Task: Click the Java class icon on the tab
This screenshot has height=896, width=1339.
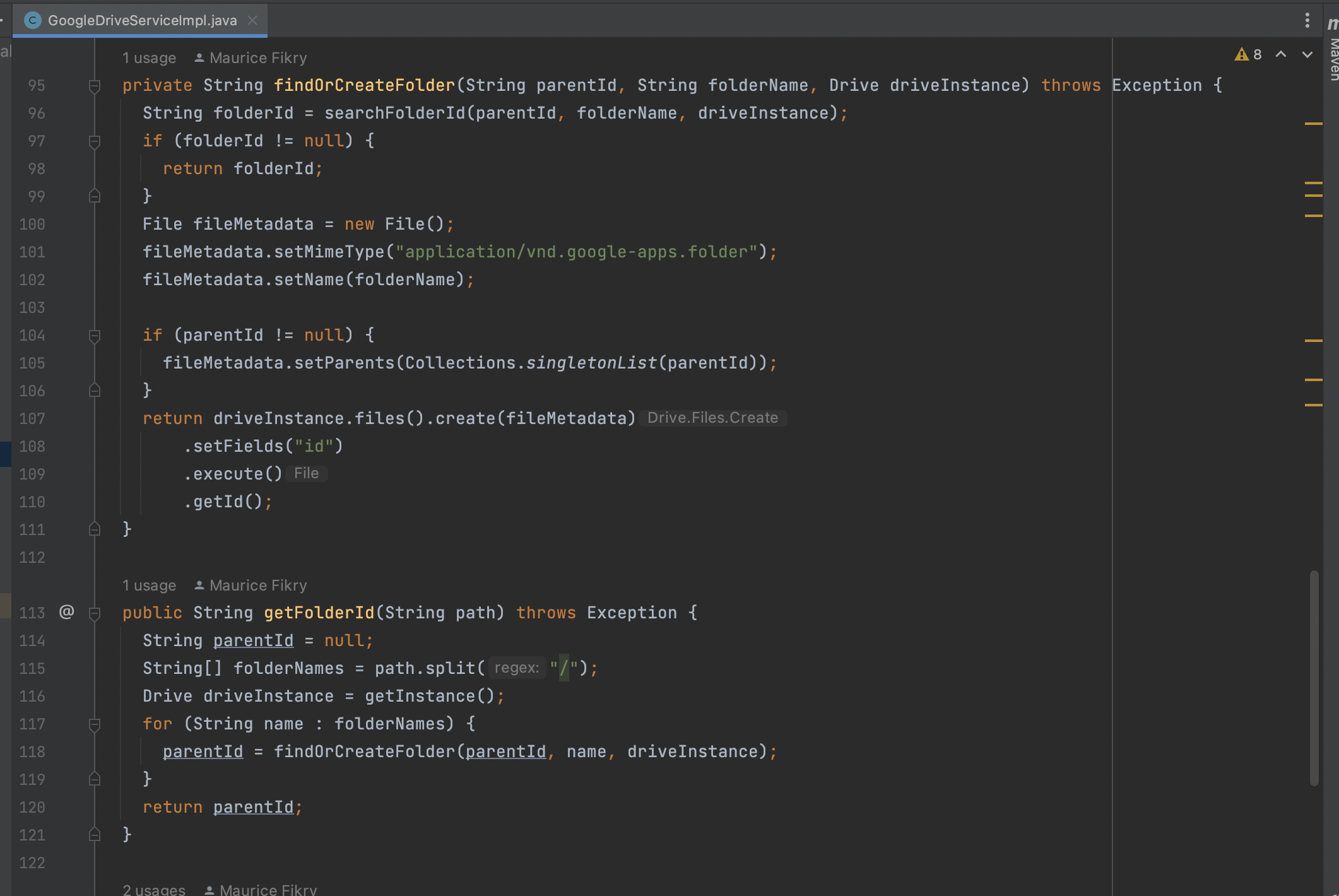Action: 33,20
